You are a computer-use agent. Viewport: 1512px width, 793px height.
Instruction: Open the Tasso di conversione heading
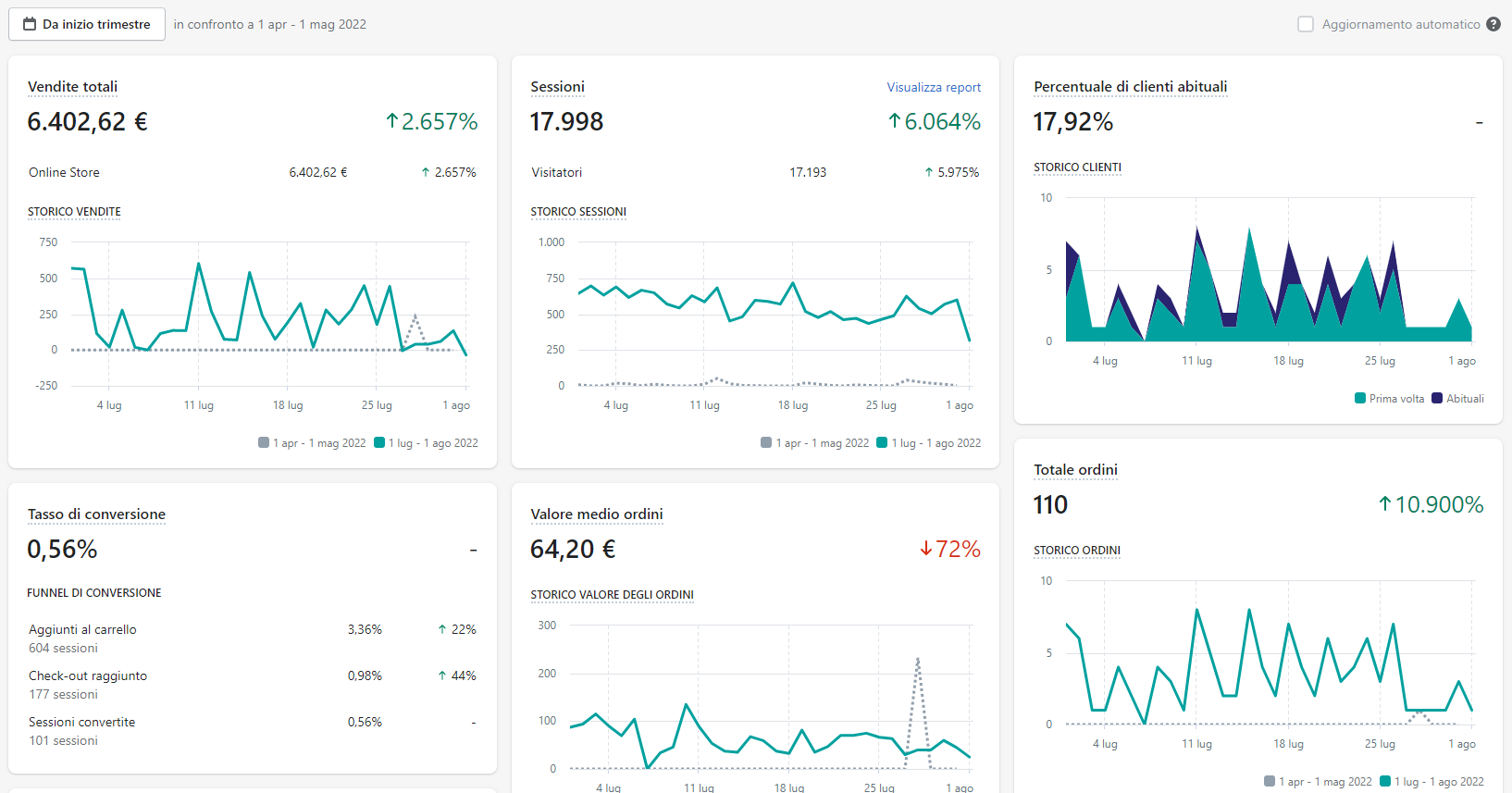96,514
